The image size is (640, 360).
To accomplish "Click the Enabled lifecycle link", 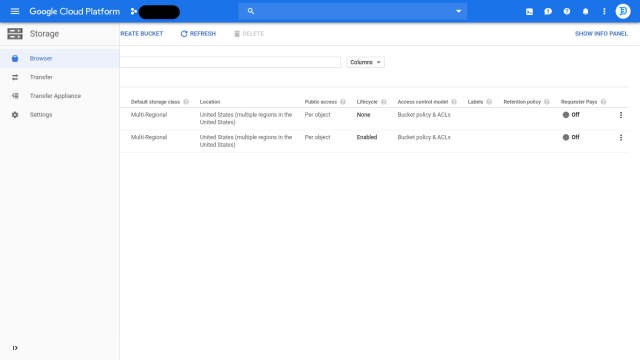I will (x=367, y=137).
